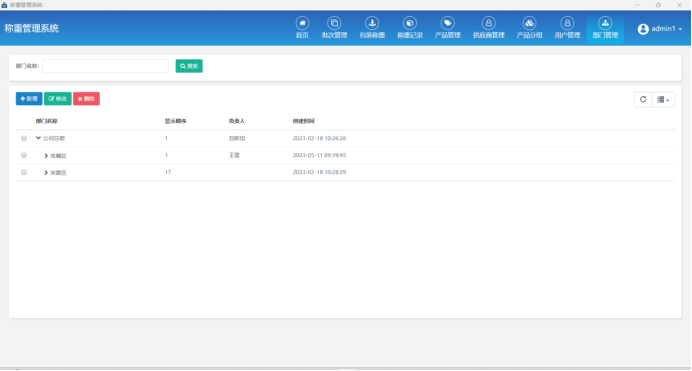Screen dimensions: 692x371
Task: Click the 称重管理系统 header title
Action: [32, 29]
